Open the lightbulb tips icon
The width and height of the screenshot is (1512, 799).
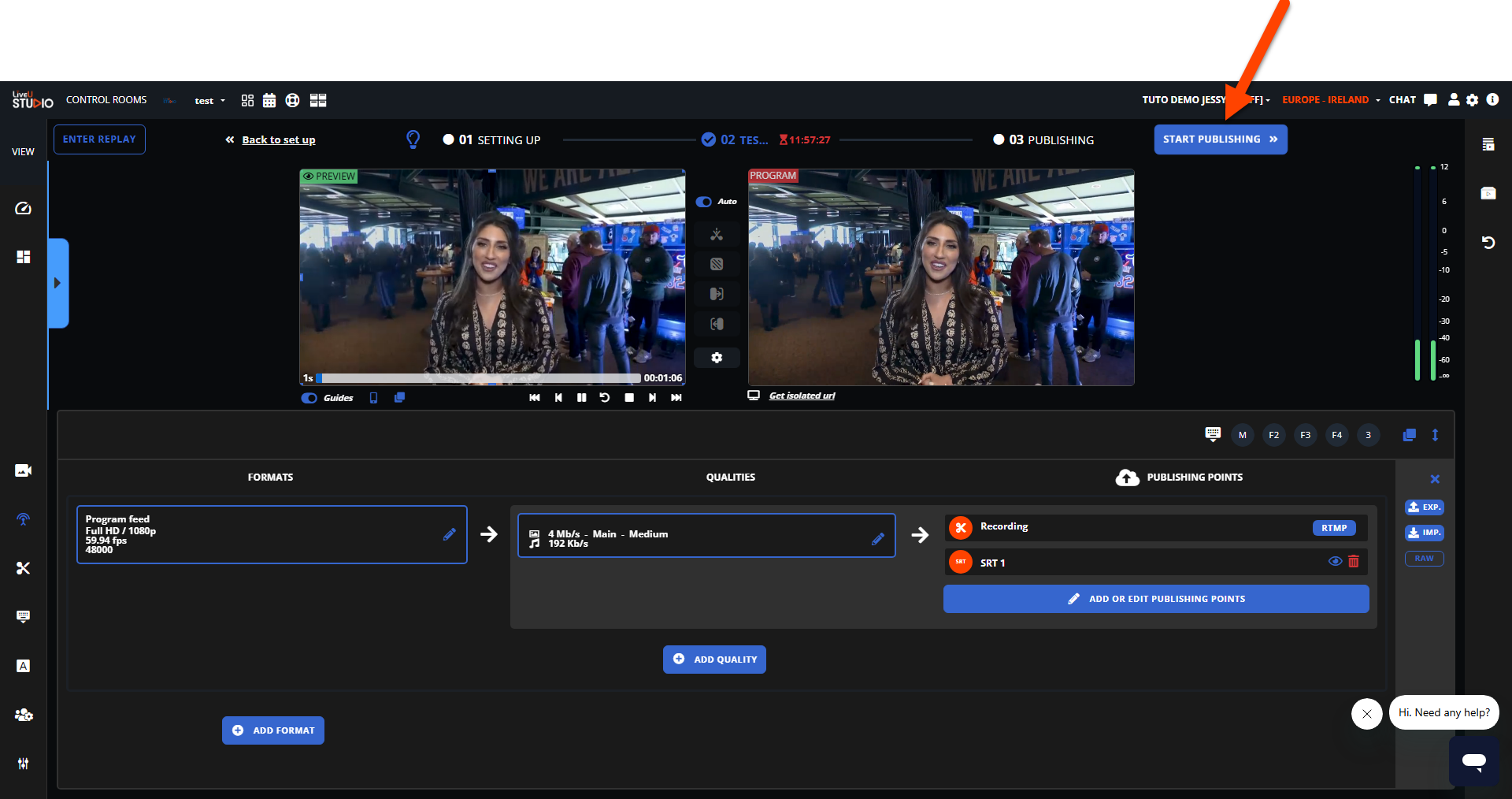pyautogui.click(x=413, y=139)
